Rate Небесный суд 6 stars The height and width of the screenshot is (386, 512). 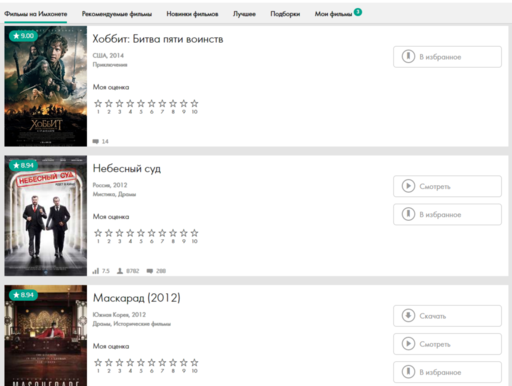(152, 233)
